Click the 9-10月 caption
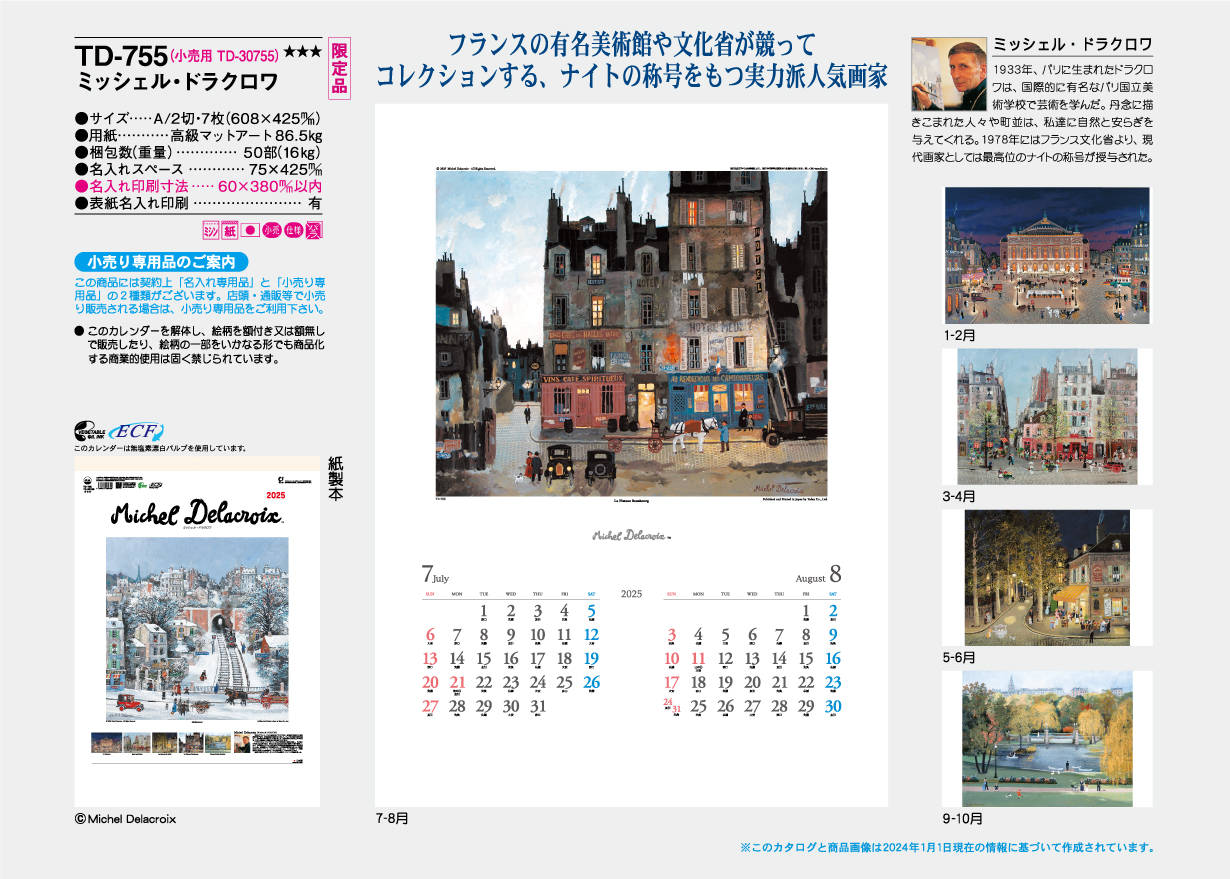The image size is (1230, 879). point(962,818)
